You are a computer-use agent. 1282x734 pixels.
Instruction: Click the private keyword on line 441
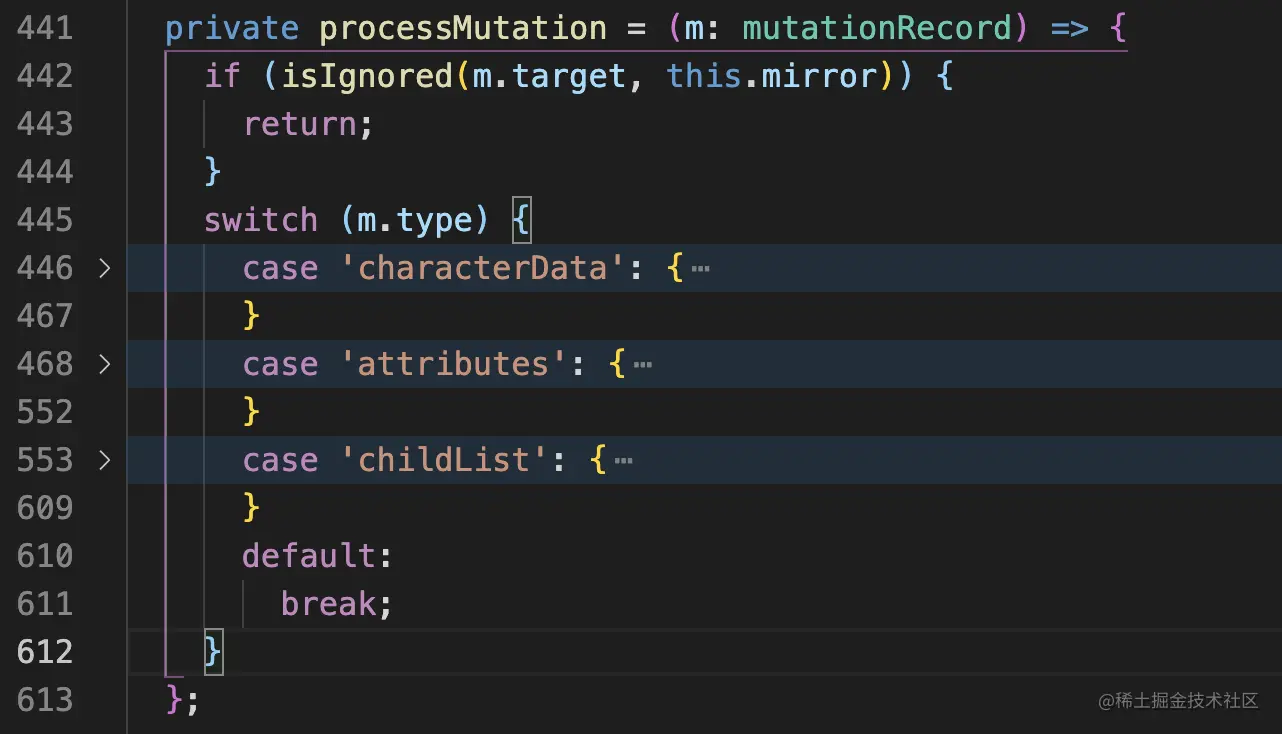click(x=231, y=28)
